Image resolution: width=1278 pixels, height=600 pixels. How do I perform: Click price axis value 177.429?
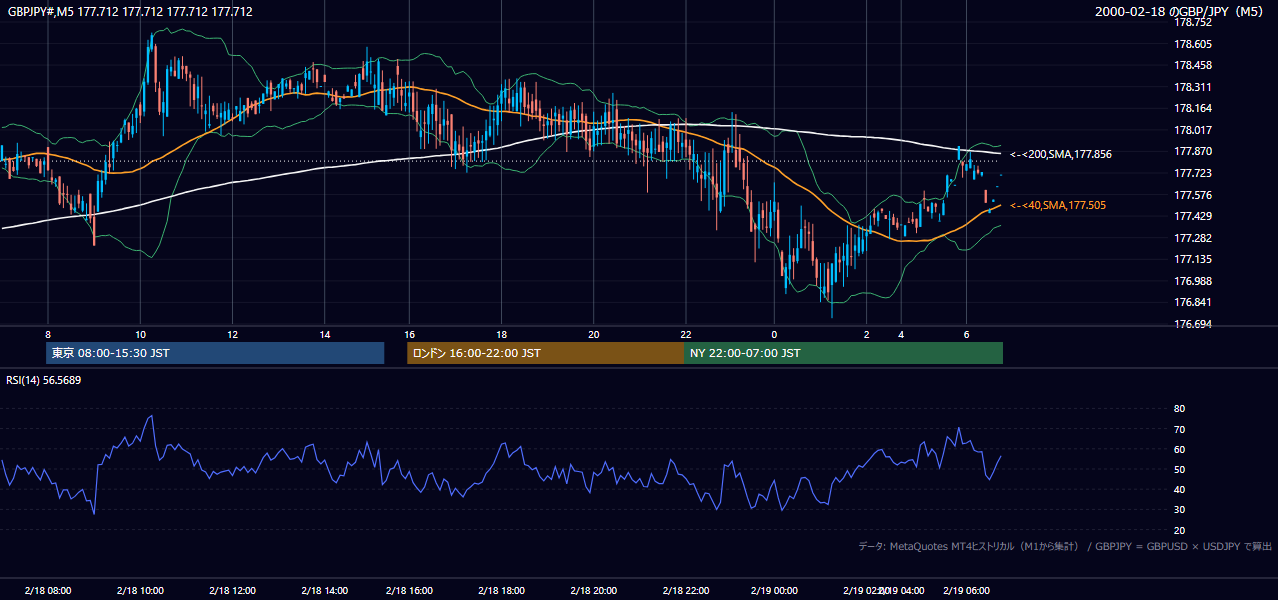1193,216
